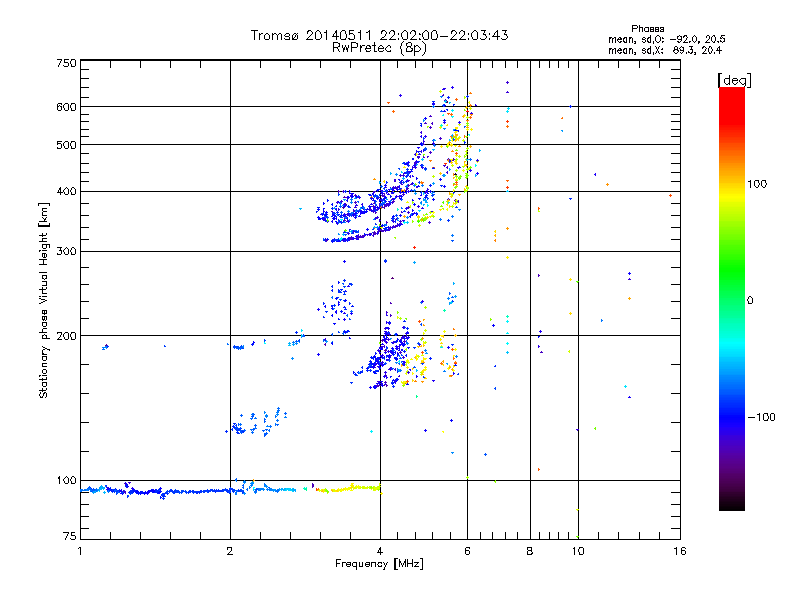
Task: Click the "mean, sd,O: -92.0, 20.5" line
Action: [x=666, y=39]
